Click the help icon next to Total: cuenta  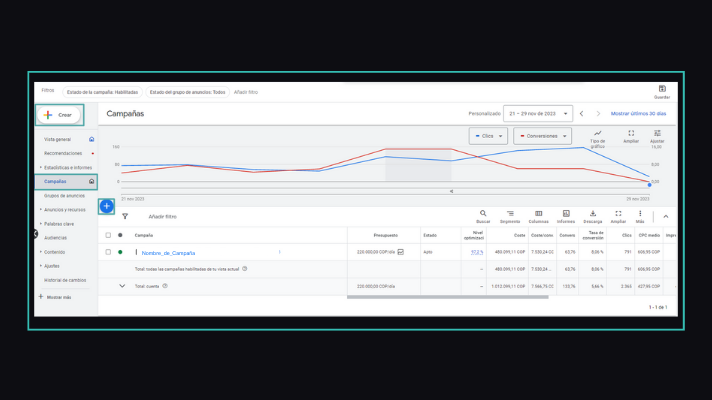click(x=165, y=286)
